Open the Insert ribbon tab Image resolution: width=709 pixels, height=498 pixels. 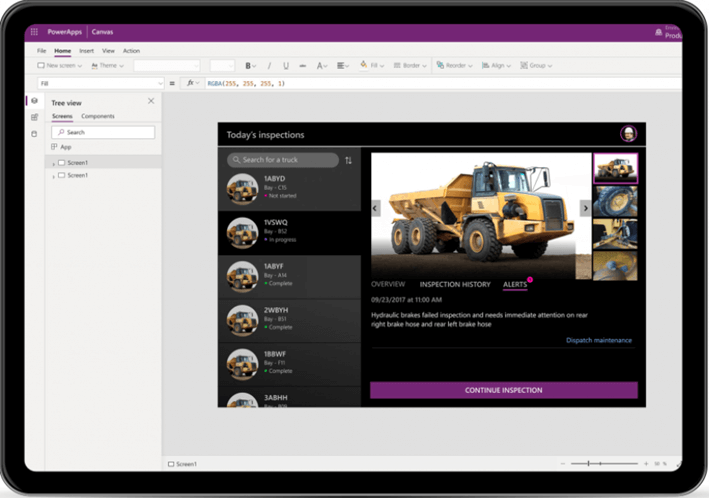(x=86, y=51)
